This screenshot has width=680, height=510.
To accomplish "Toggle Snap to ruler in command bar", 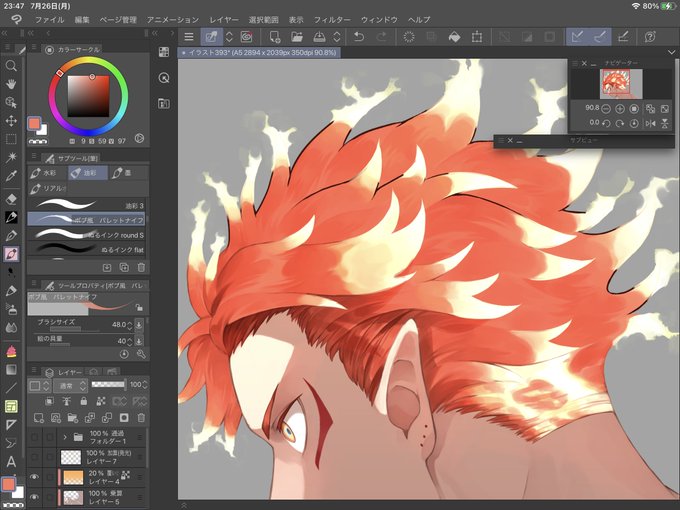I will point(577,37).
